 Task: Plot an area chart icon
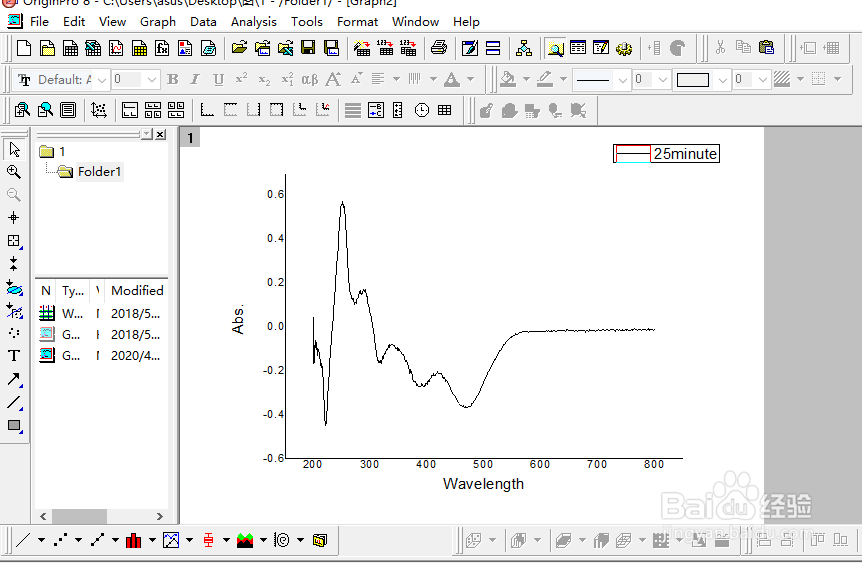click(245, 540)
